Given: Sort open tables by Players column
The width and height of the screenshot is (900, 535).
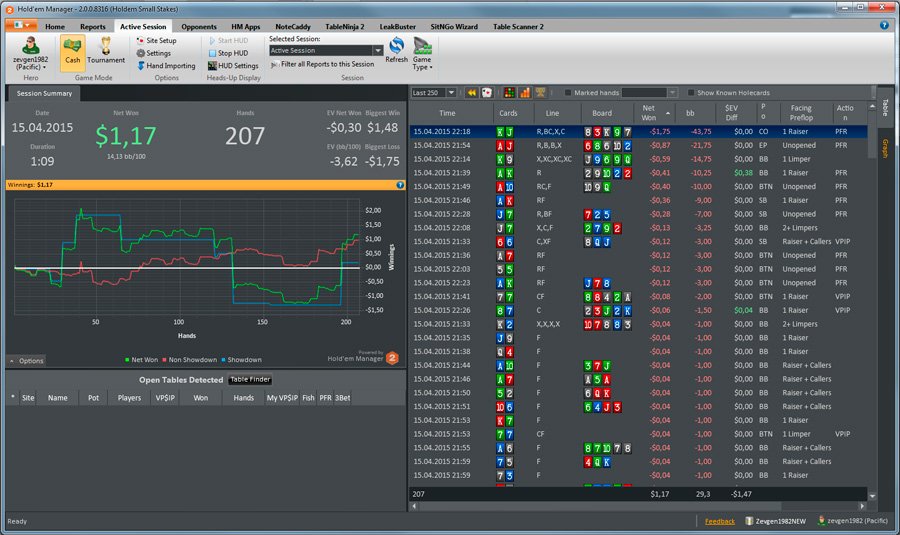Looking at the screenshot, I should tap(129, 398).
